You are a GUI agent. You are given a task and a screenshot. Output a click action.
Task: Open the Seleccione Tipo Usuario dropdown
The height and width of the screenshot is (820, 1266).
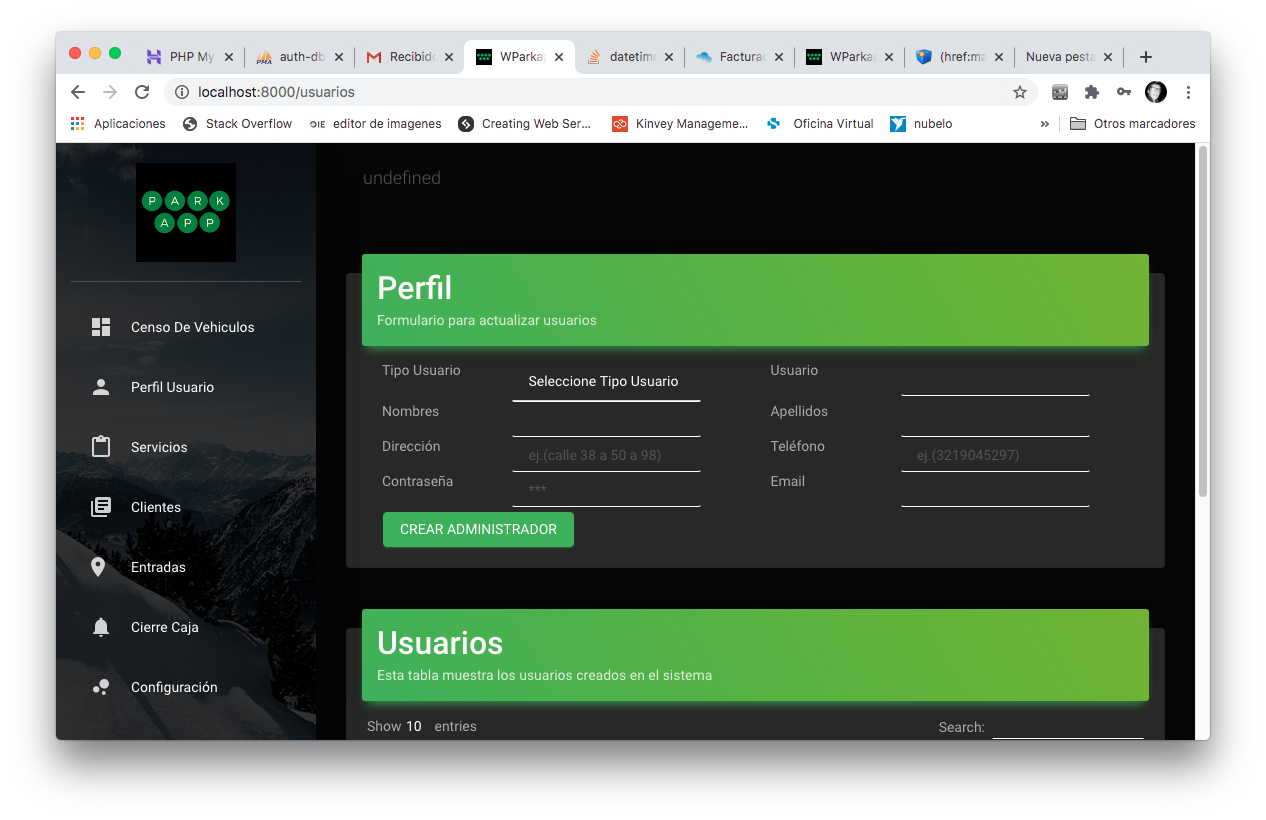click(605, 382)
